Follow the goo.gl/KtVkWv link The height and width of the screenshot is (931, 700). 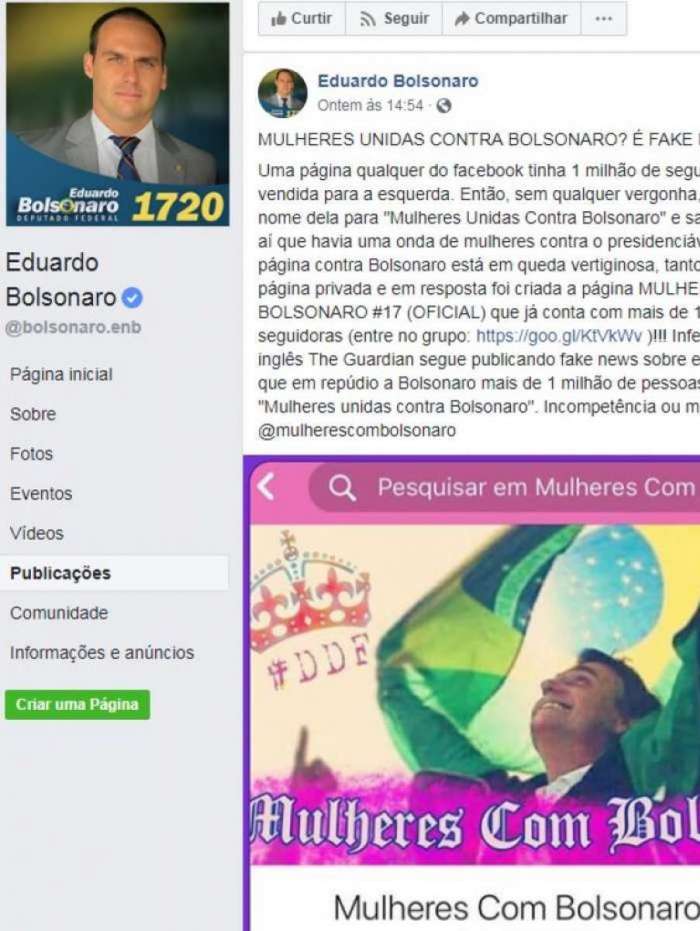point(559,337)
